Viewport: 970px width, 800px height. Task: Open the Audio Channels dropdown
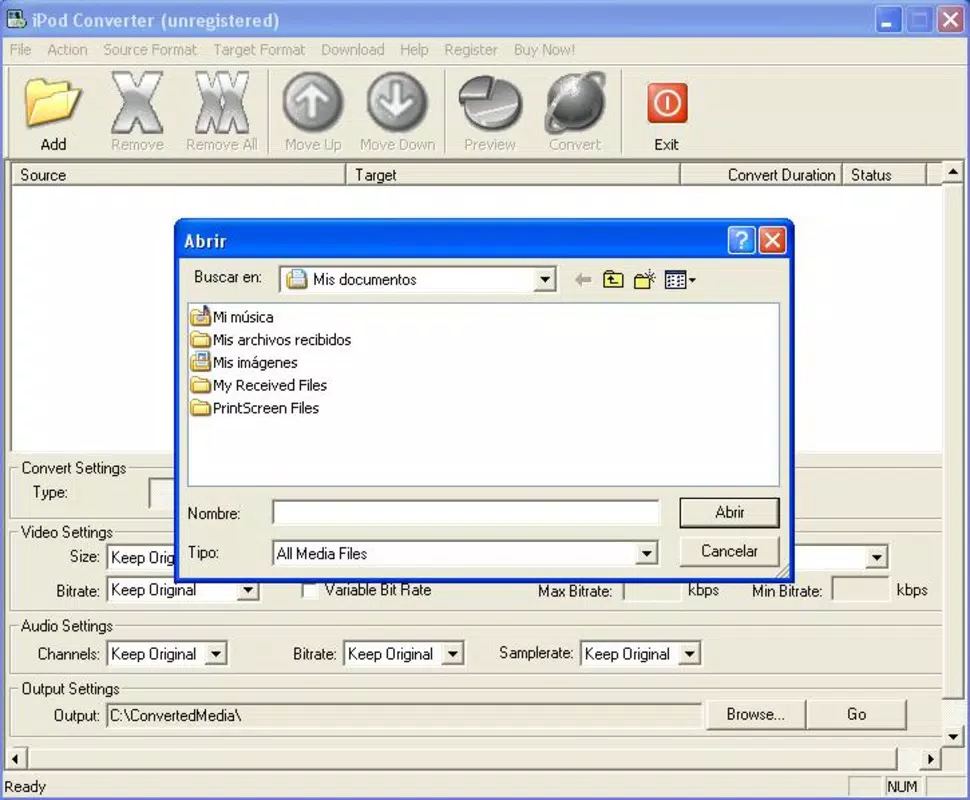pos(216,653)
